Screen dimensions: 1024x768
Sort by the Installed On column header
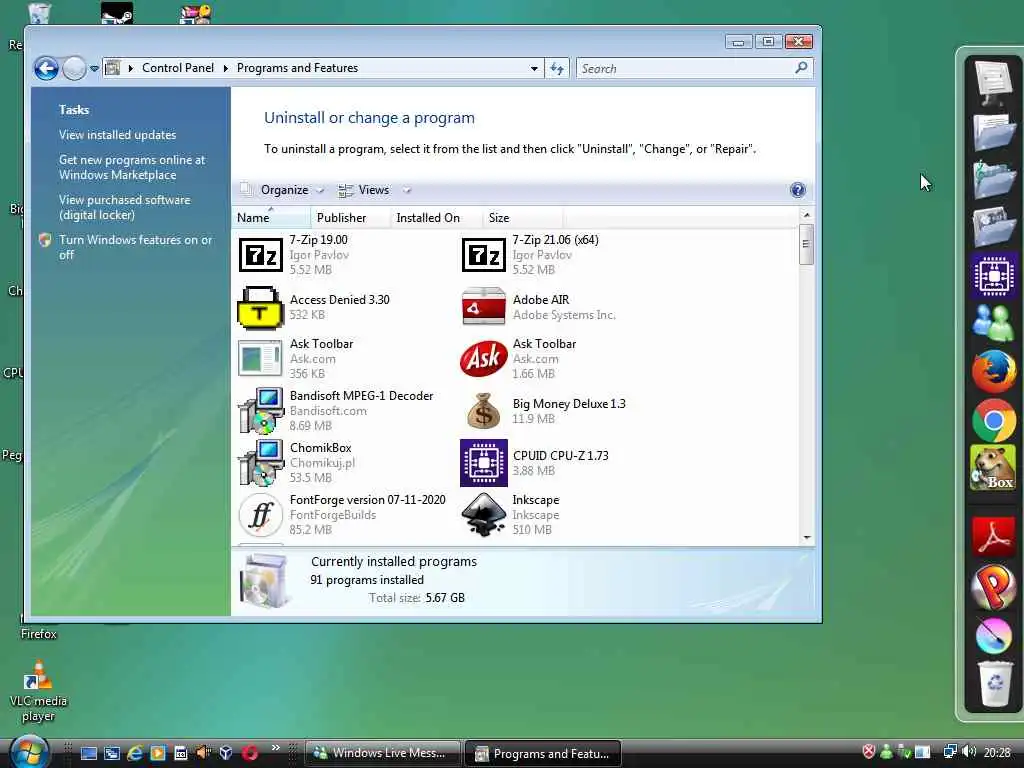point(436,217)
